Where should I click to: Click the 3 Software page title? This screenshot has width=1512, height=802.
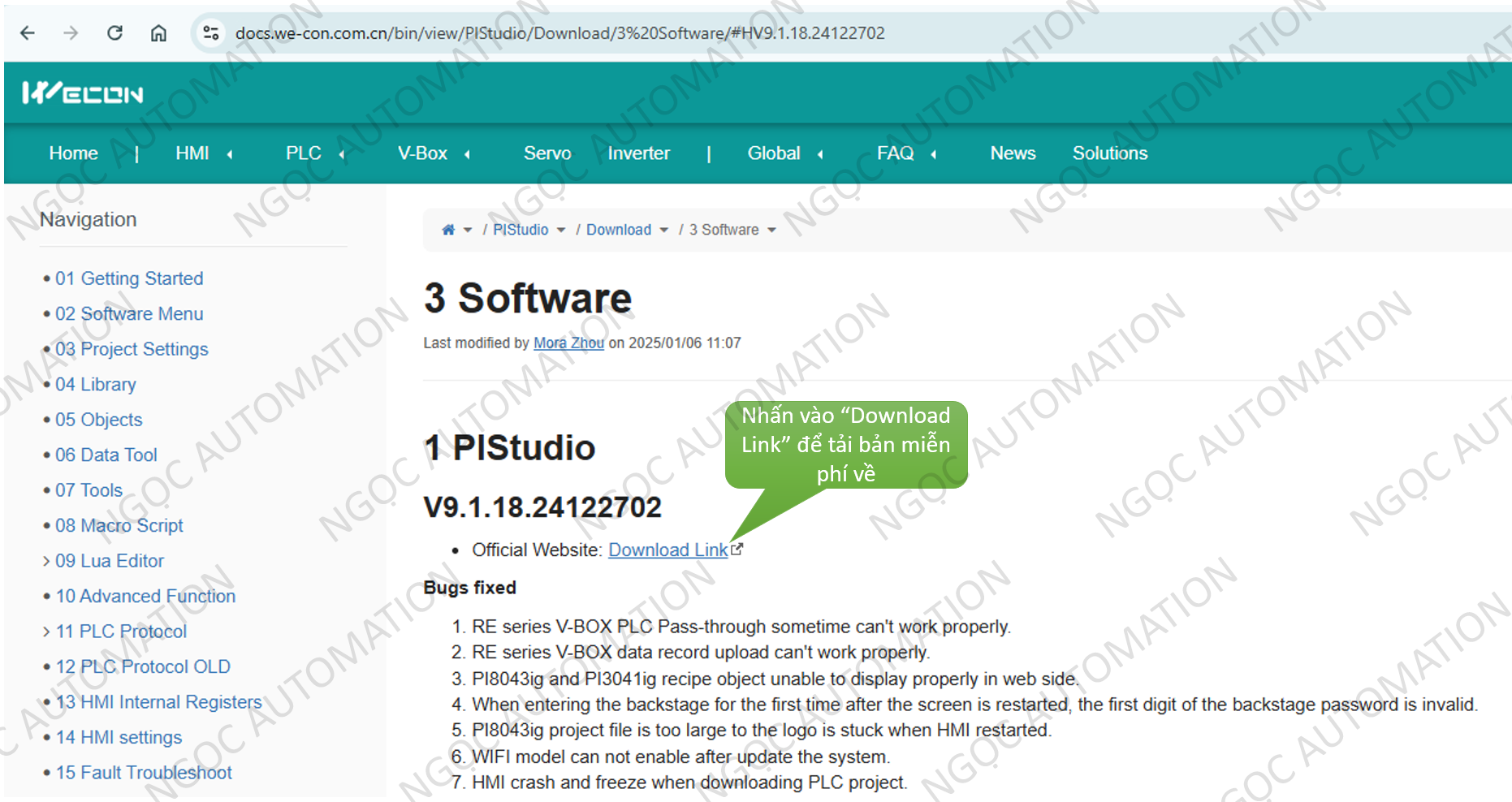(x=528, y=298)
